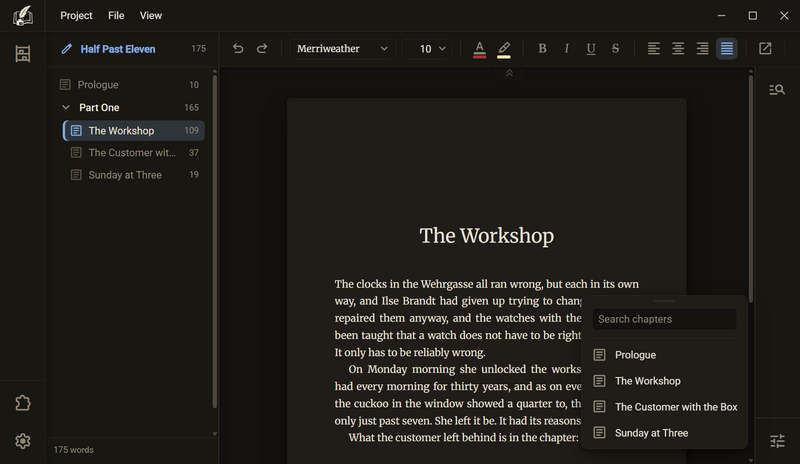Choose The Workshop in the chapter popup
This screenshot has width=800, height=464.
(664, 381)
